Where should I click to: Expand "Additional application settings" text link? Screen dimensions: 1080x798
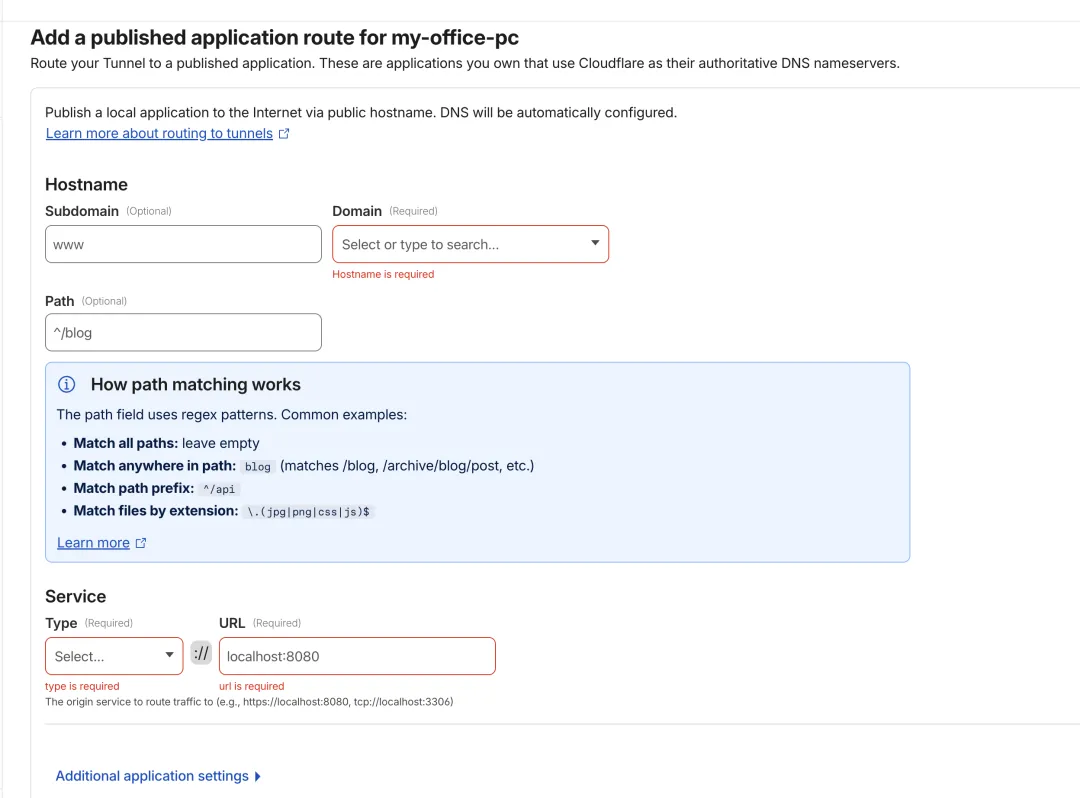152,776
